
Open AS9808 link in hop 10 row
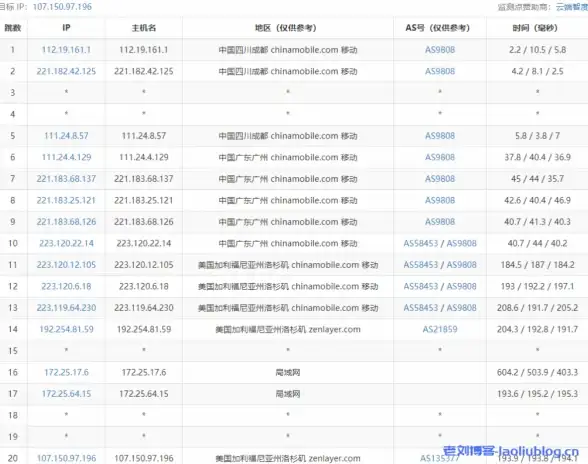pos(462,243)
